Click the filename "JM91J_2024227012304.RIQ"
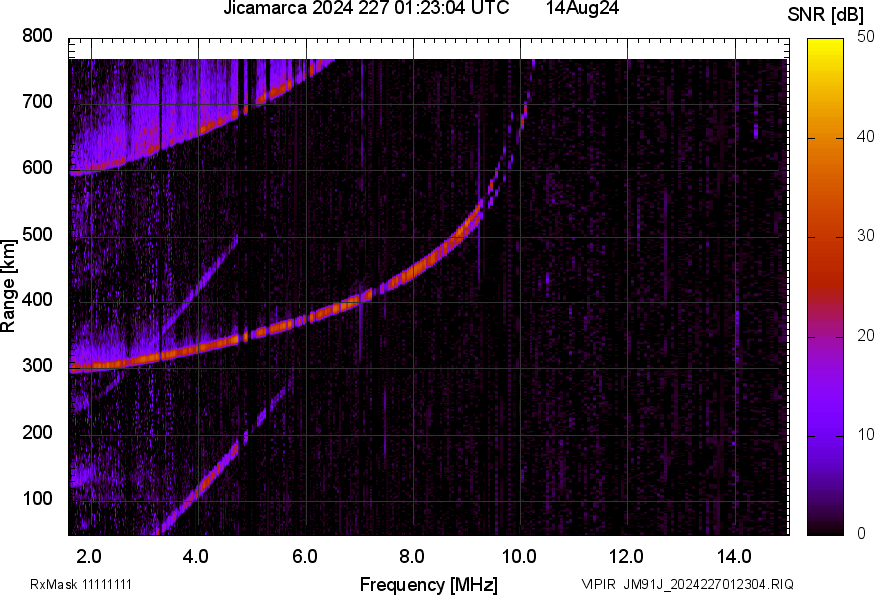The height and width of the screenshot is (595, 874). tap(708, 584)
